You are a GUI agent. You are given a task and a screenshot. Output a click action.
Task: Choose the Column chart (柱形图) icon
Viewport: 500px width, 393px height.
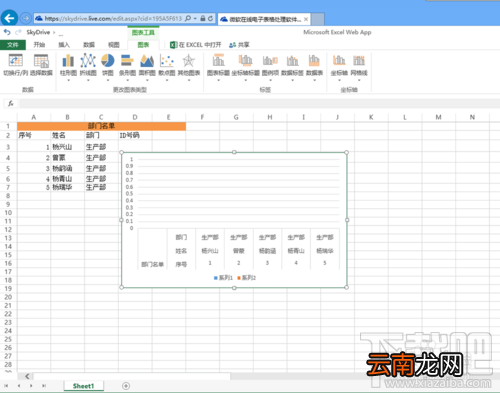(68, 61)
